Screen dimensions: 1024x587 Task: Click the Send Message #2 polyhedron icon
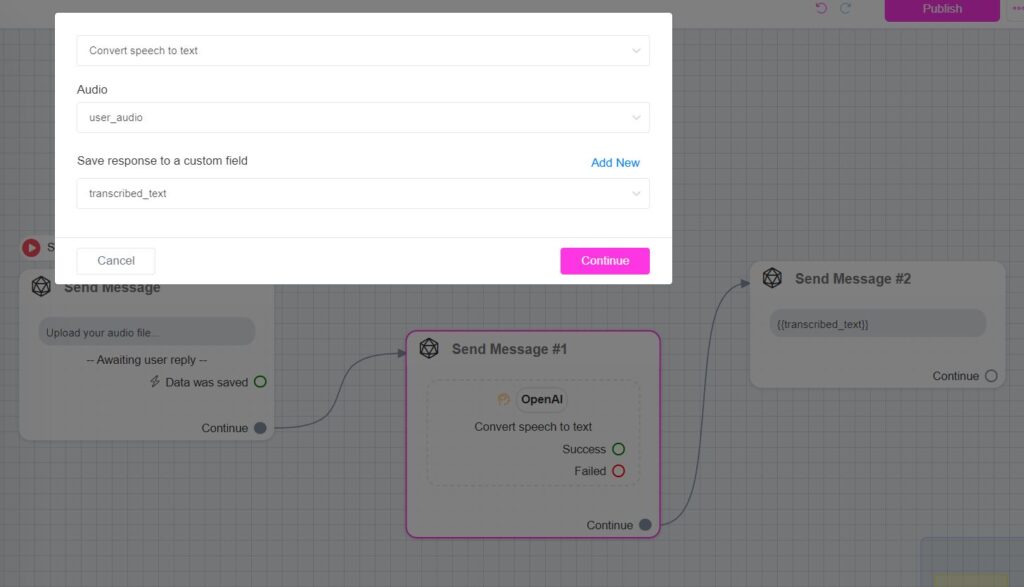coord(772,278)
